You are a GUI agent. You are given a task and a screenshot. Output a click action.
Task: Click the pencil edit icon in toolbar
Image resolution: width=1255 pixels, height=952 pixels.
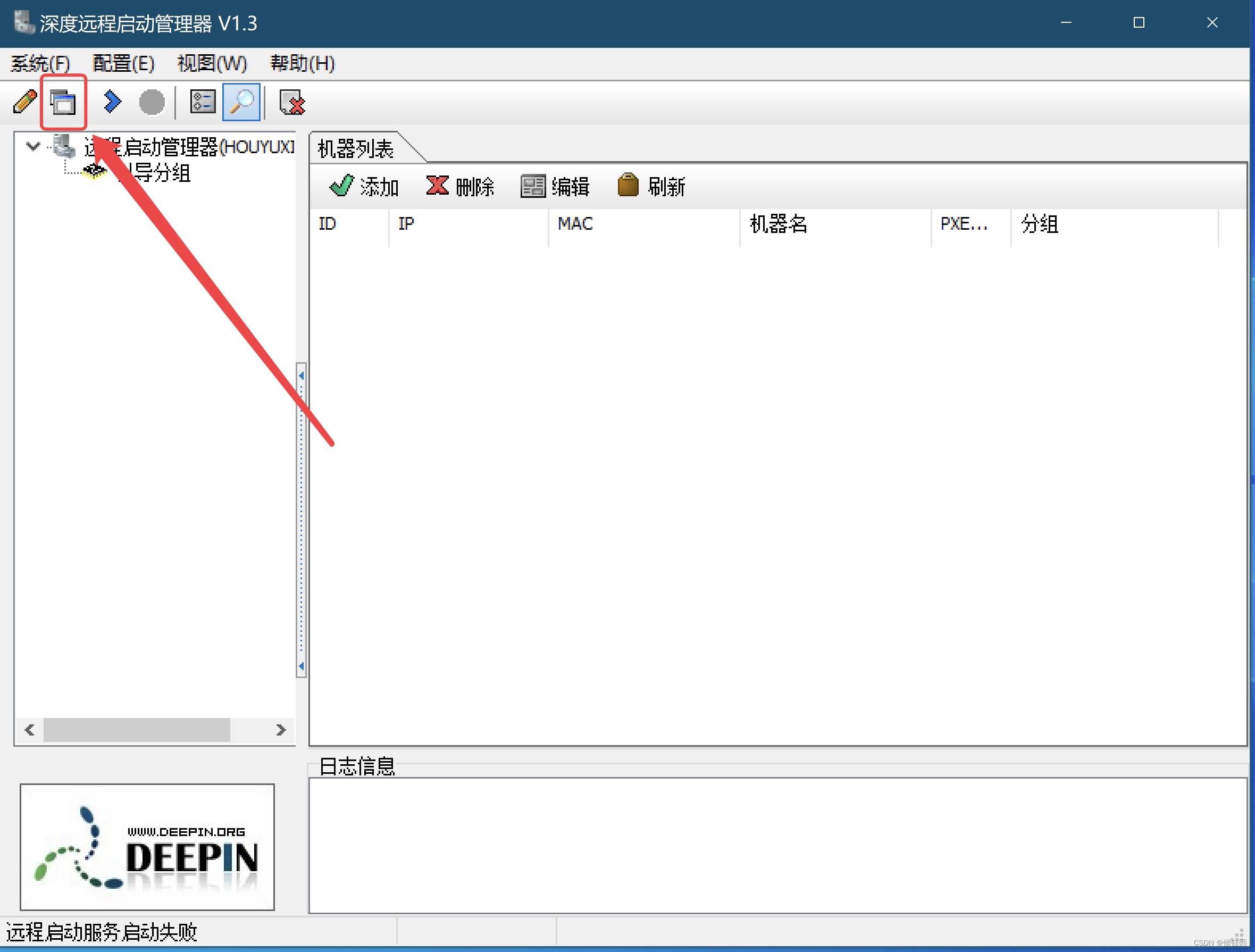(25, 103)
